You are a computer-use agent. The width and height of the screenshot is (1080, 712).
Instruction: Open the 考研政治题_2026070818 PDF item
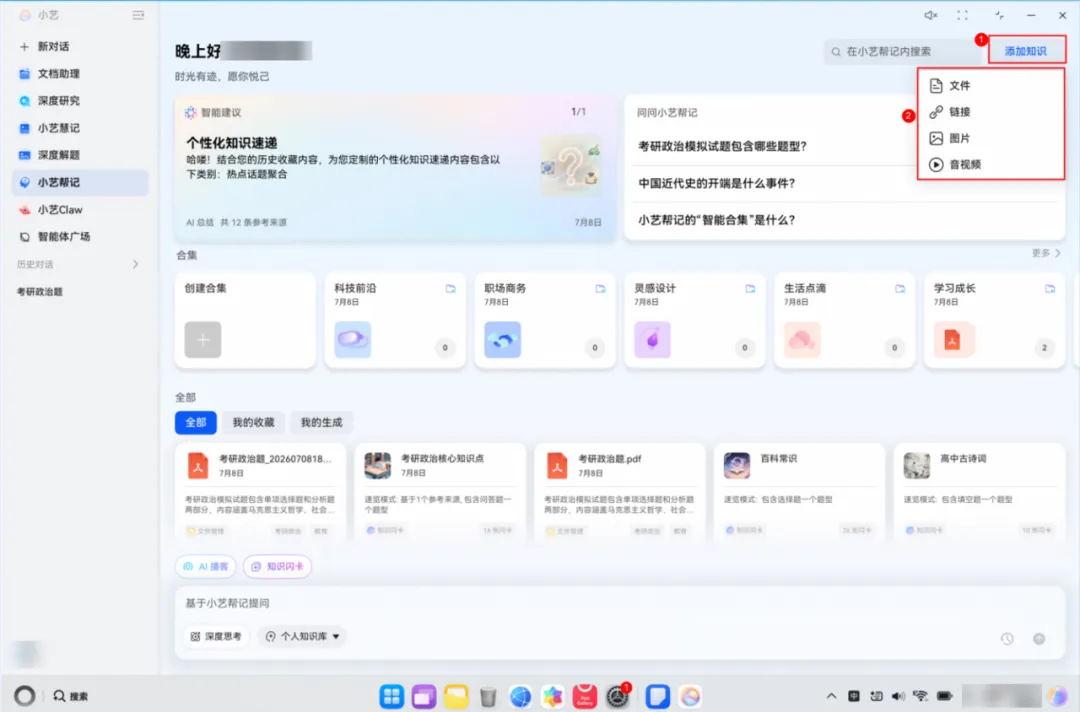(x=261, y=492)
